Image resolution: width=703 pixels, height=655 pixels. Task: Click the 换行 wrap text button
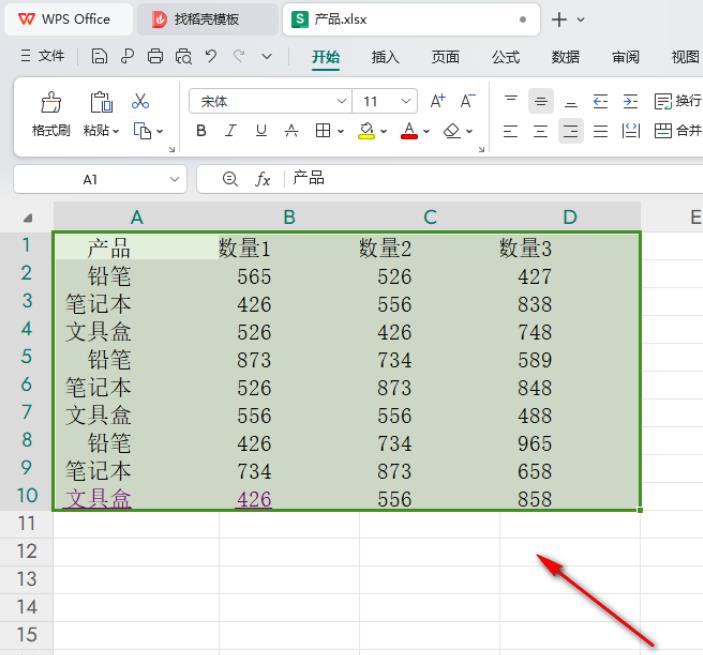[678, 101]
